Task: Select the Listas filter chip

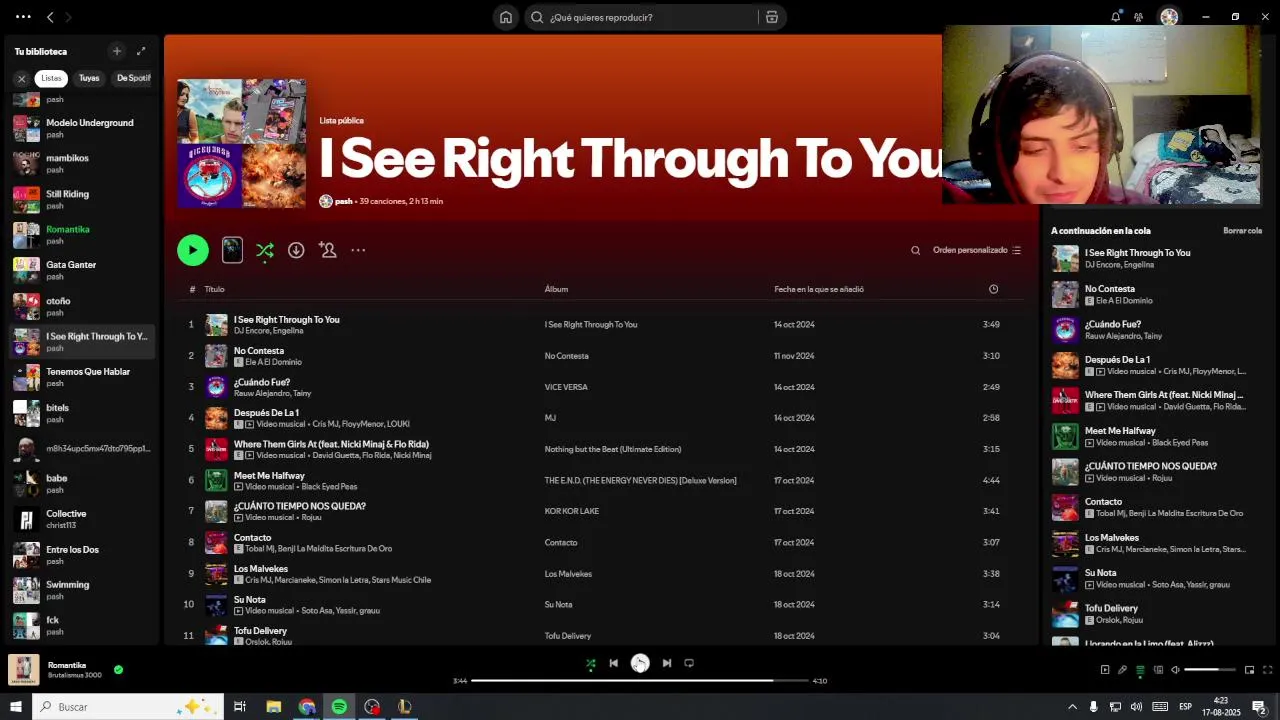Action: click(51, 78)
